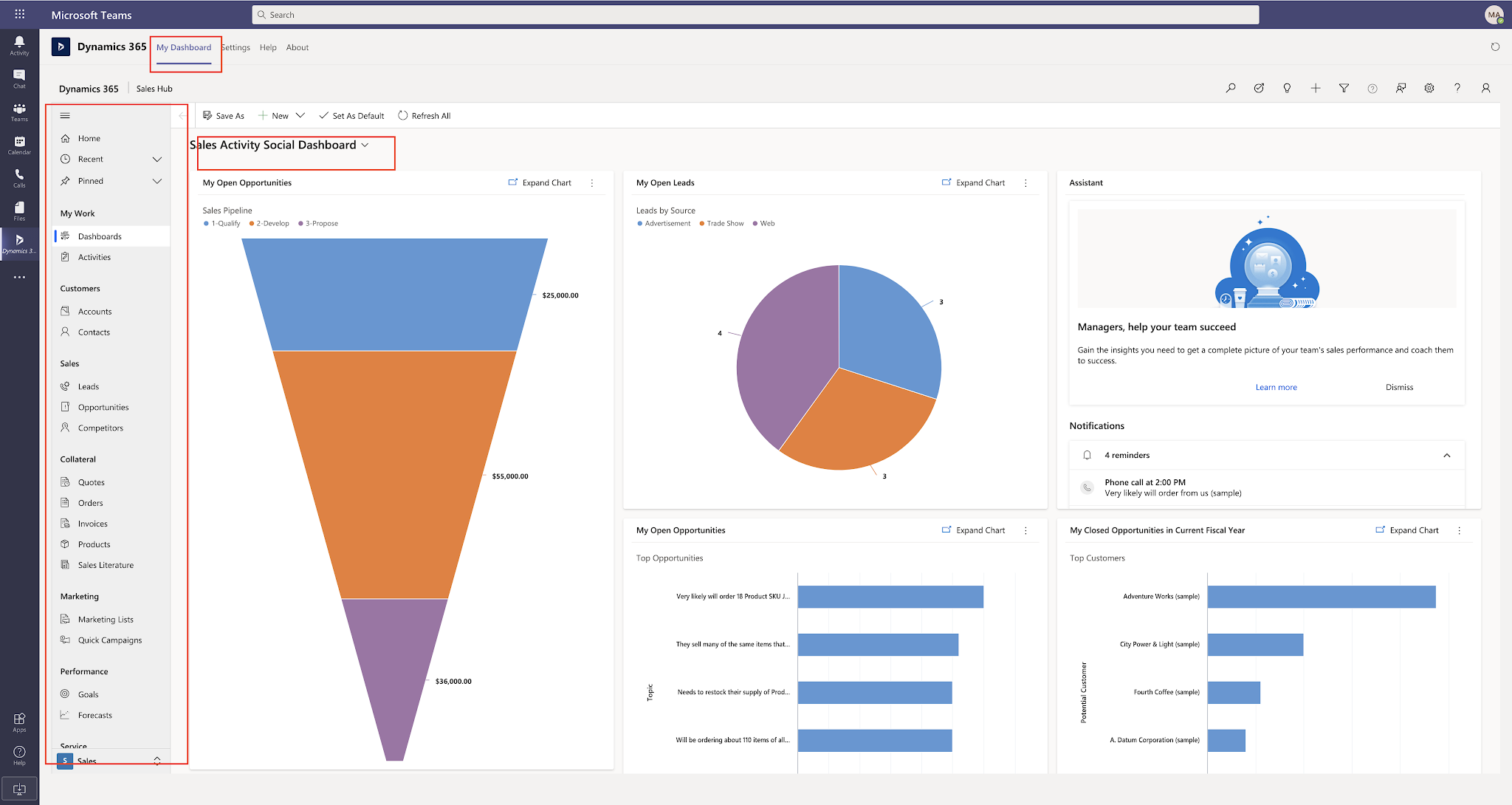Open the Activity bell in Teams rail
This screenshot has width=1512, height=805.
(19, 43)
